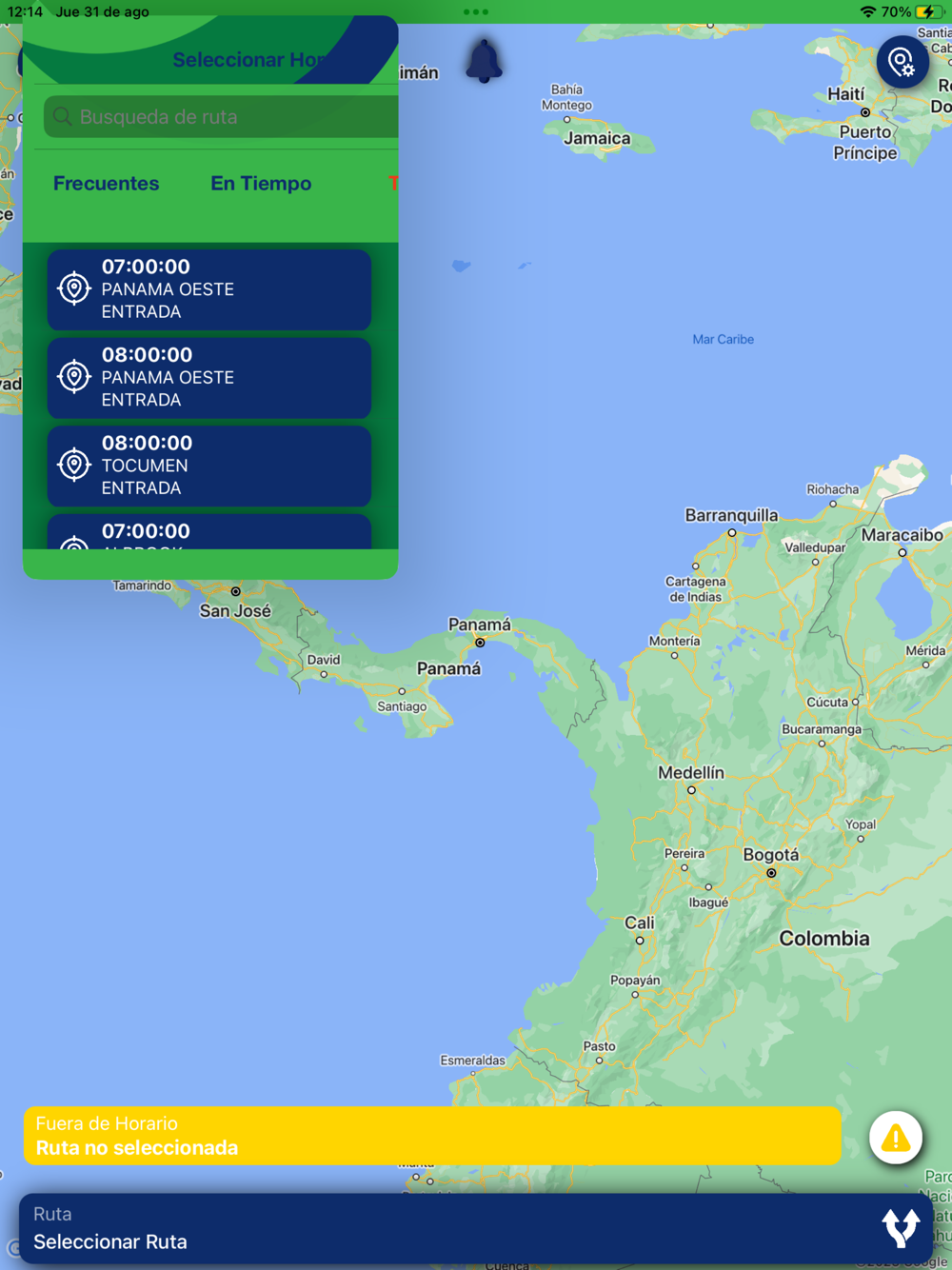The image size is (952, 1270).
Task: Tap the Montería label on map
Action: [674, 641]
